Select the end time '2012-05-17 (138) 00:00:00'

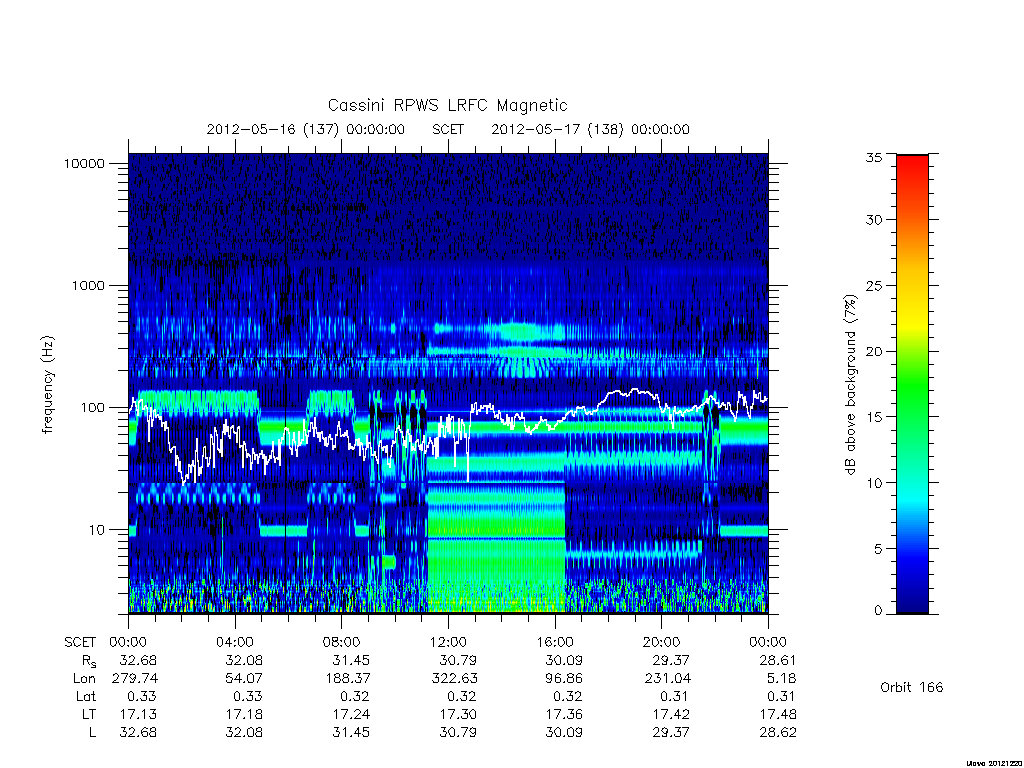590,129
